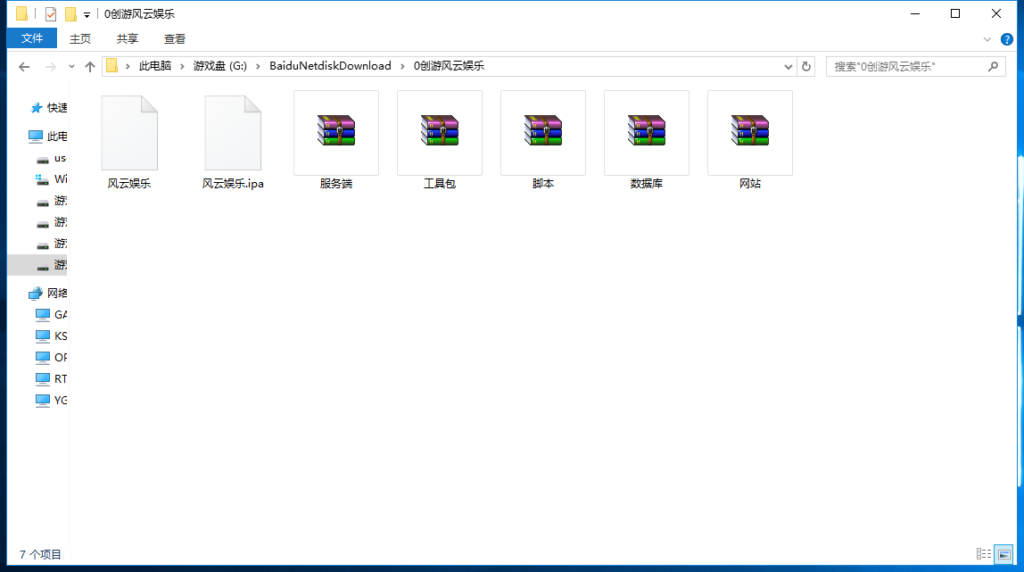Refresh the current folder view
The width and height of the screenshot is (1024, 572).
coord(806,66)
